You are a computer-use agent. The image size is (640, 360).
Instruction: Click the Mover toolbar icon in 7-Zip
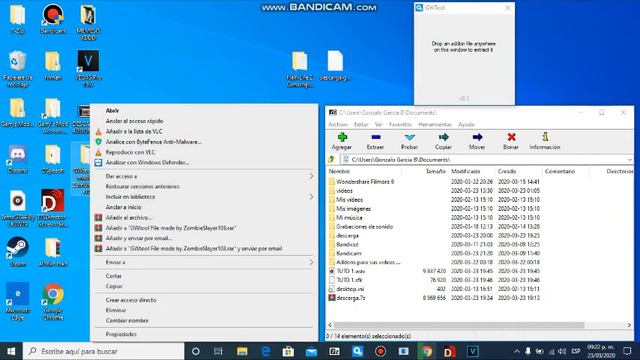[x=477, y=141]
